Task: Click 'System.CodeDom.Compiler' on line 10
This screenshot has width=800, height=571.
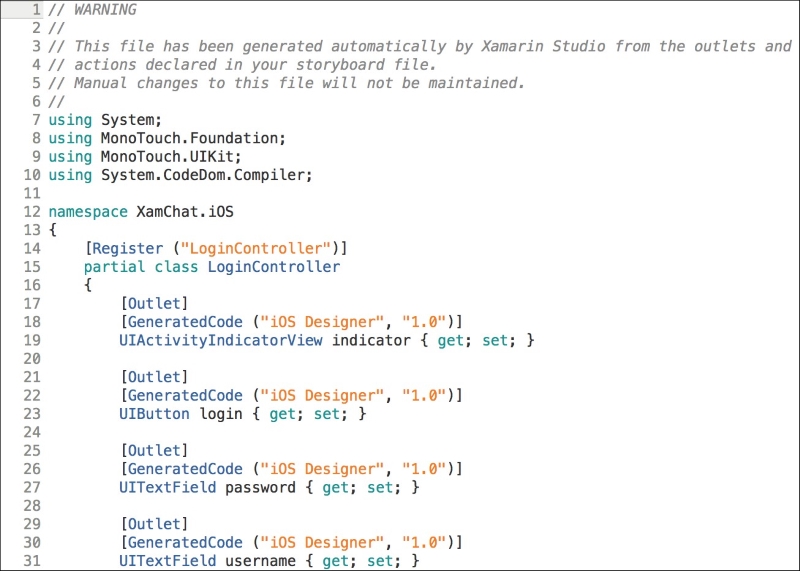Action: tap(204, 175)
